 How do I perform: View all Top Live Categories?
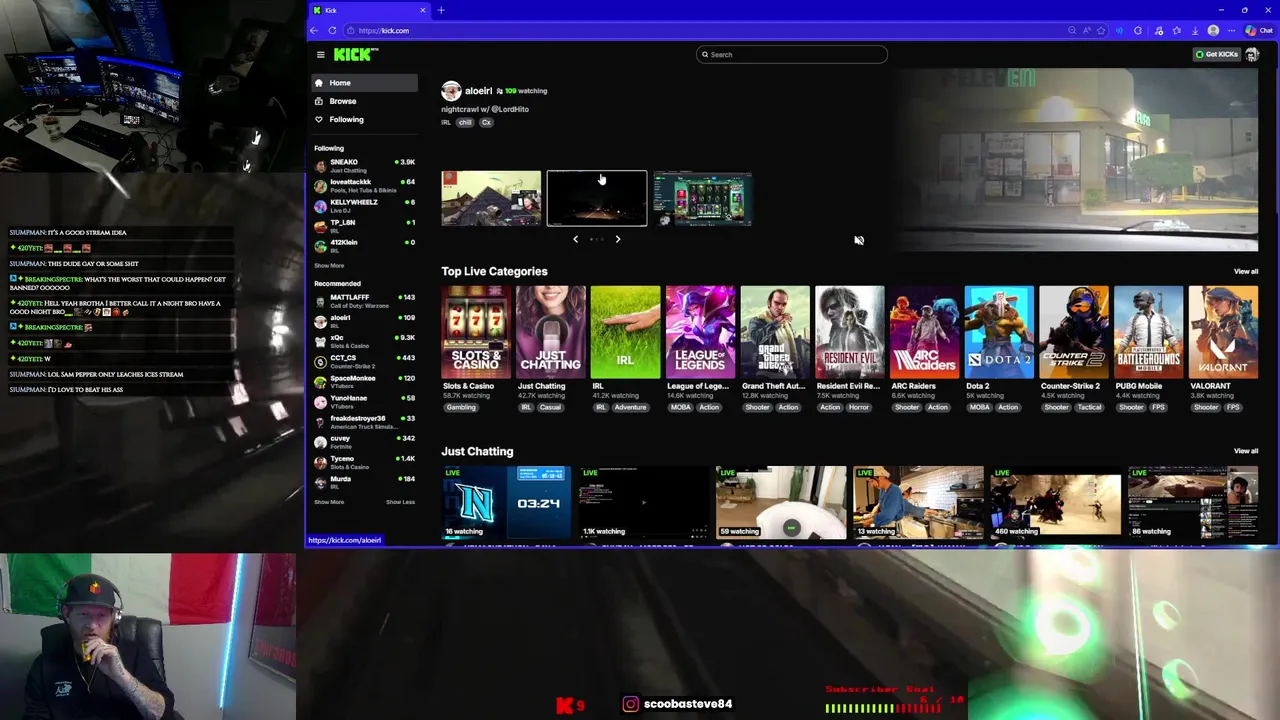pos(1246,271)
